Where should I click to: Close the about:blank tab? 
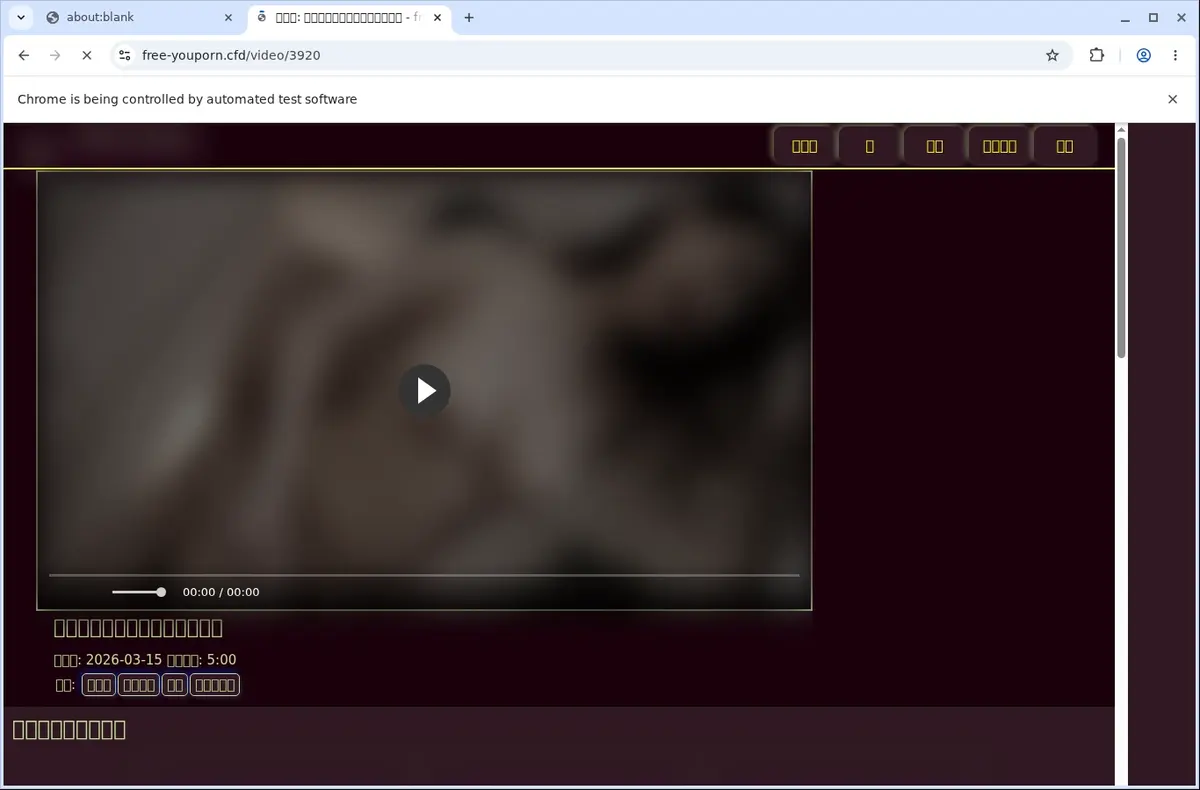[229, 17]
